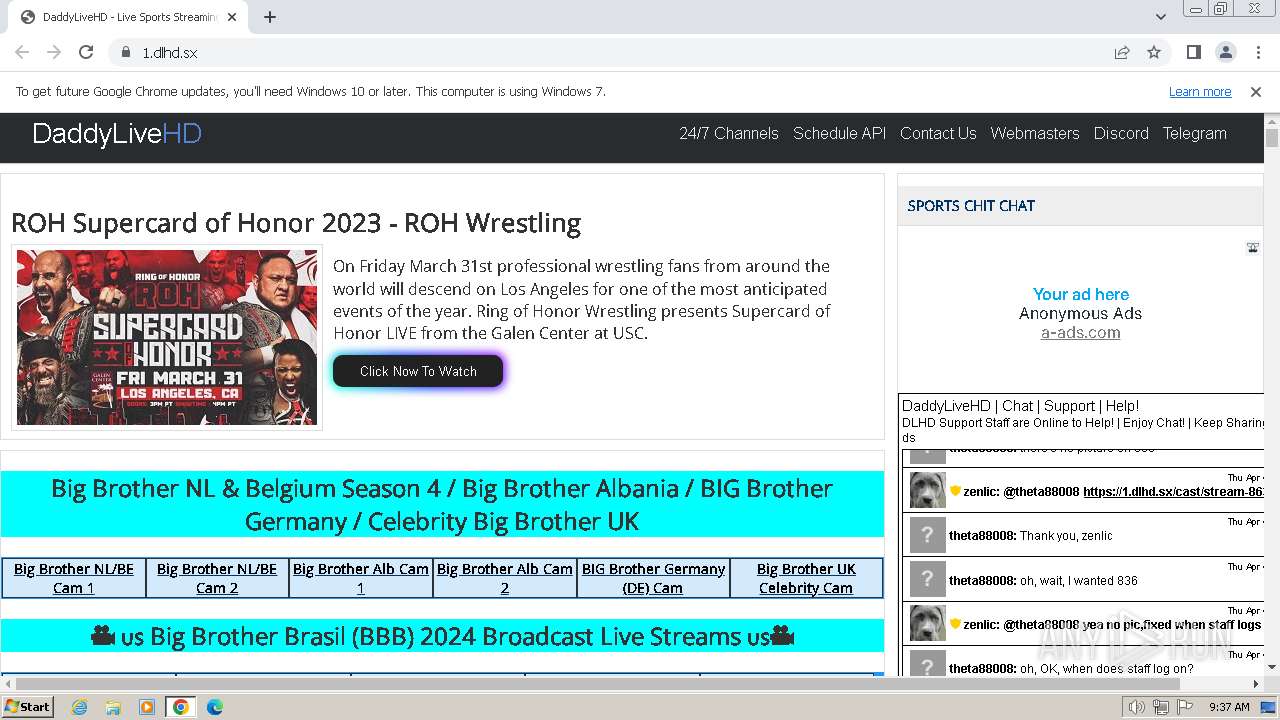Open BIG Brother Germany (DE) Cam link

653,578
